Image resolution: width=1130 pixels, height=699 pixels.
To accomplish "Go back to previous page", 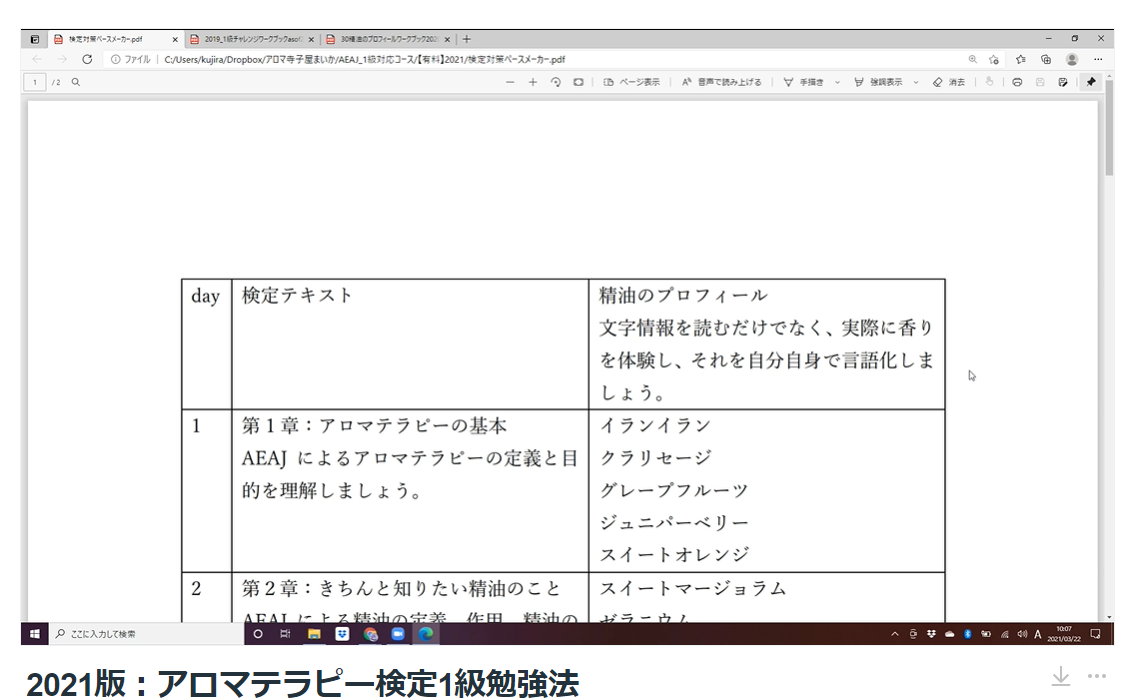I will click(37, 59).
